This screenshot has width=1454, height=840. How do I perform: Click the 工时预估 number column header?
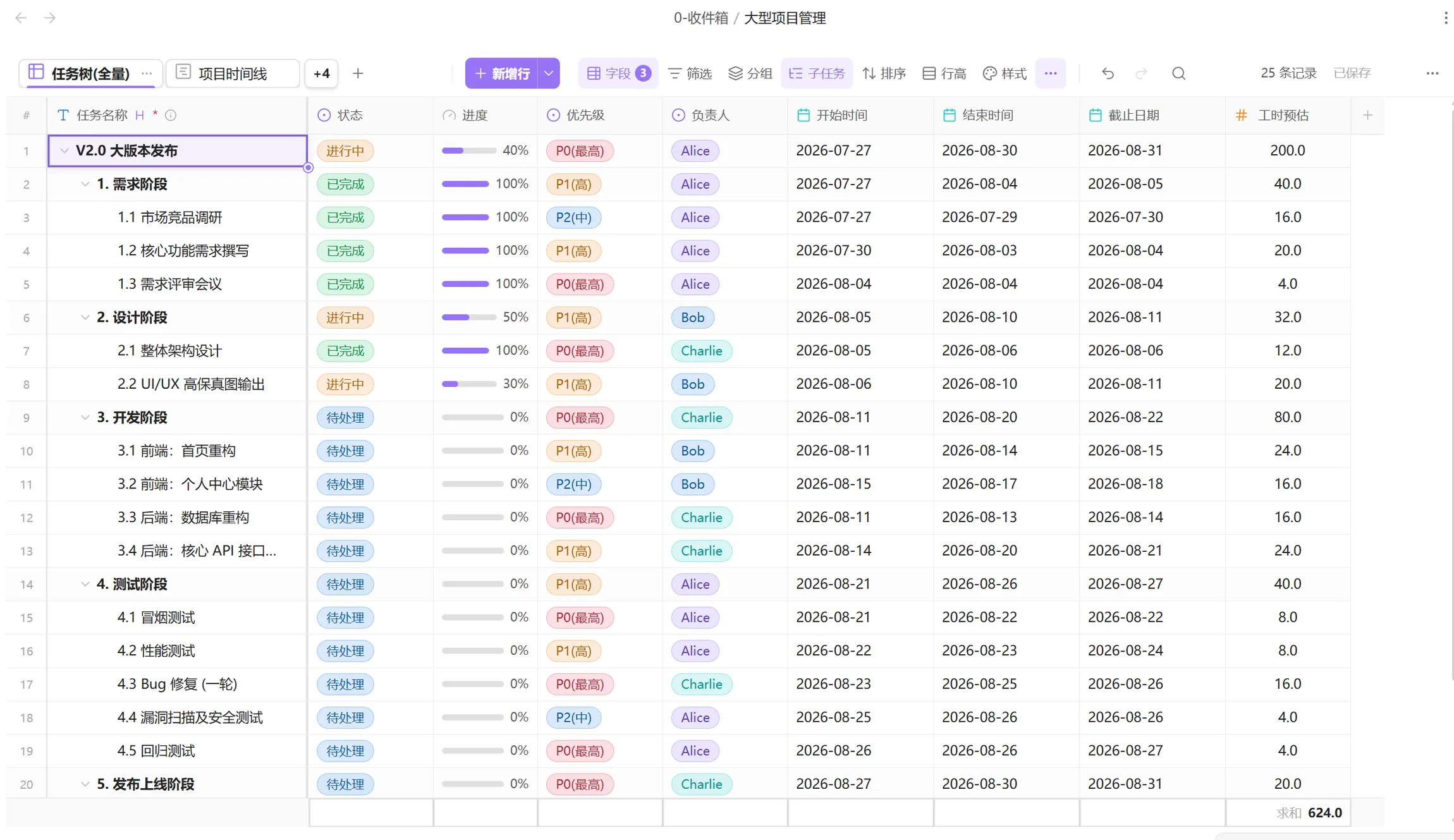1288,115
